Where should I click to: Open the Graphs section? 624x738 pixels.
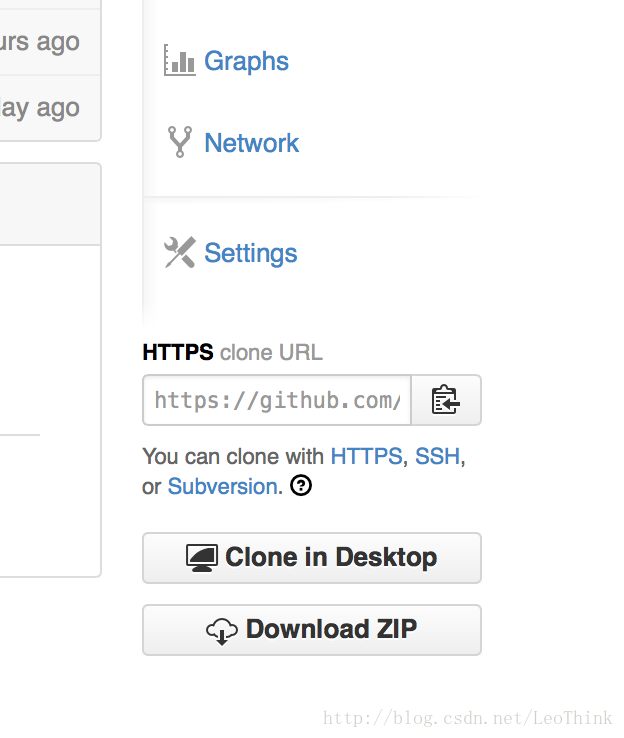(x=246, y=61)
